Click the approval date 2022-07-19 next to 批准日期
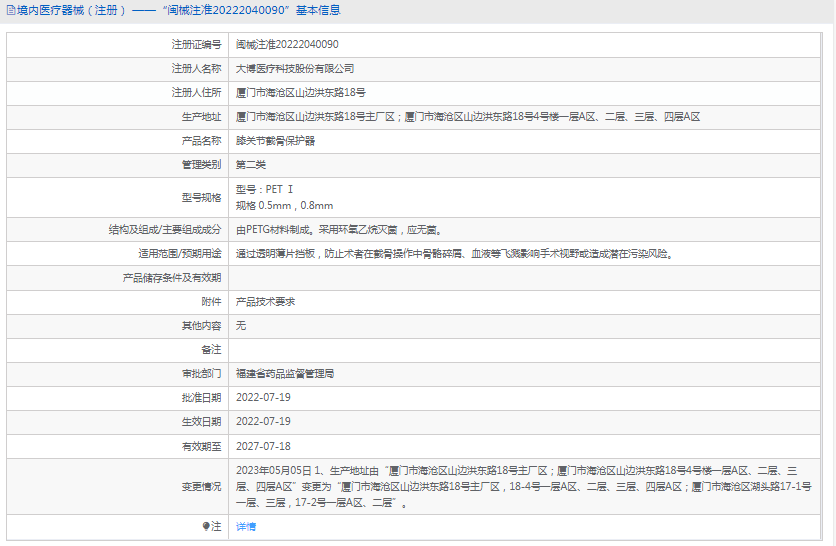 pyautogui.click(x=263, y=397)
